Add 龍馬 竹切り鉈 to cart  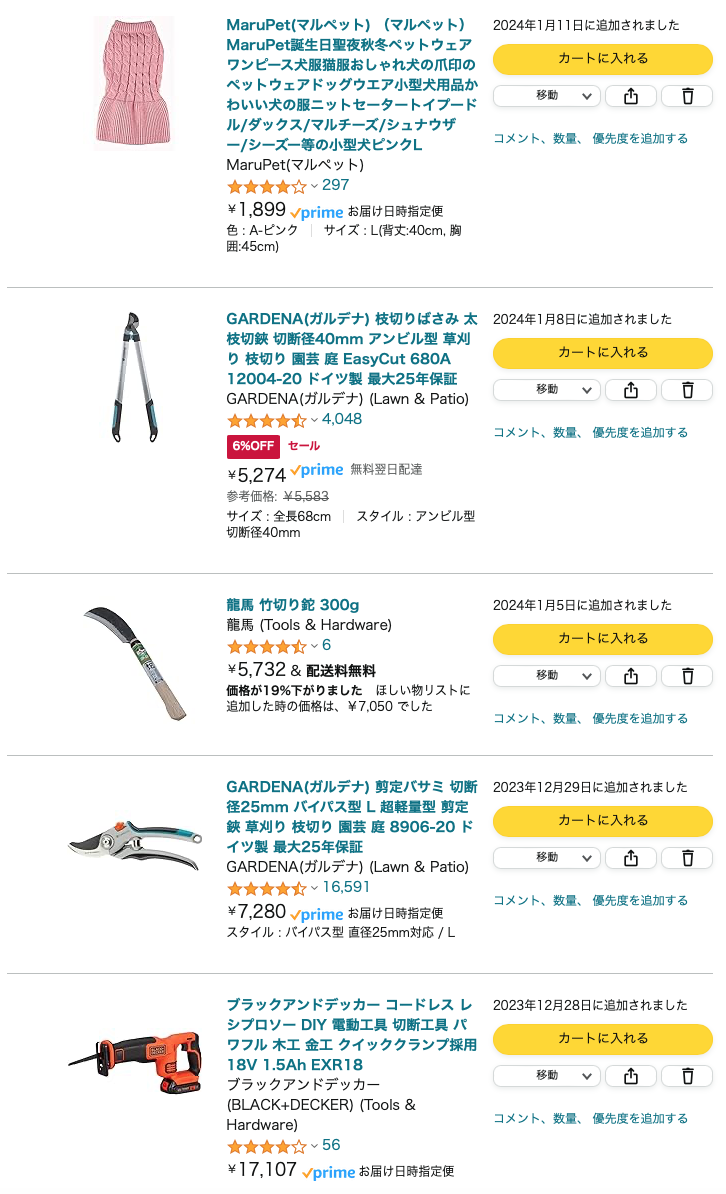click(x=603, y=640)
